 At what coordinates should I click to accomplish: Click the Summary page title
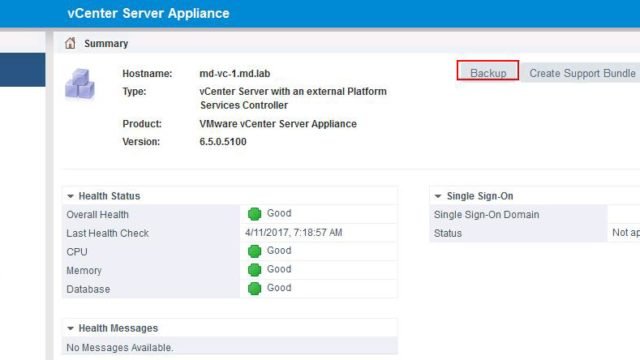106,44
